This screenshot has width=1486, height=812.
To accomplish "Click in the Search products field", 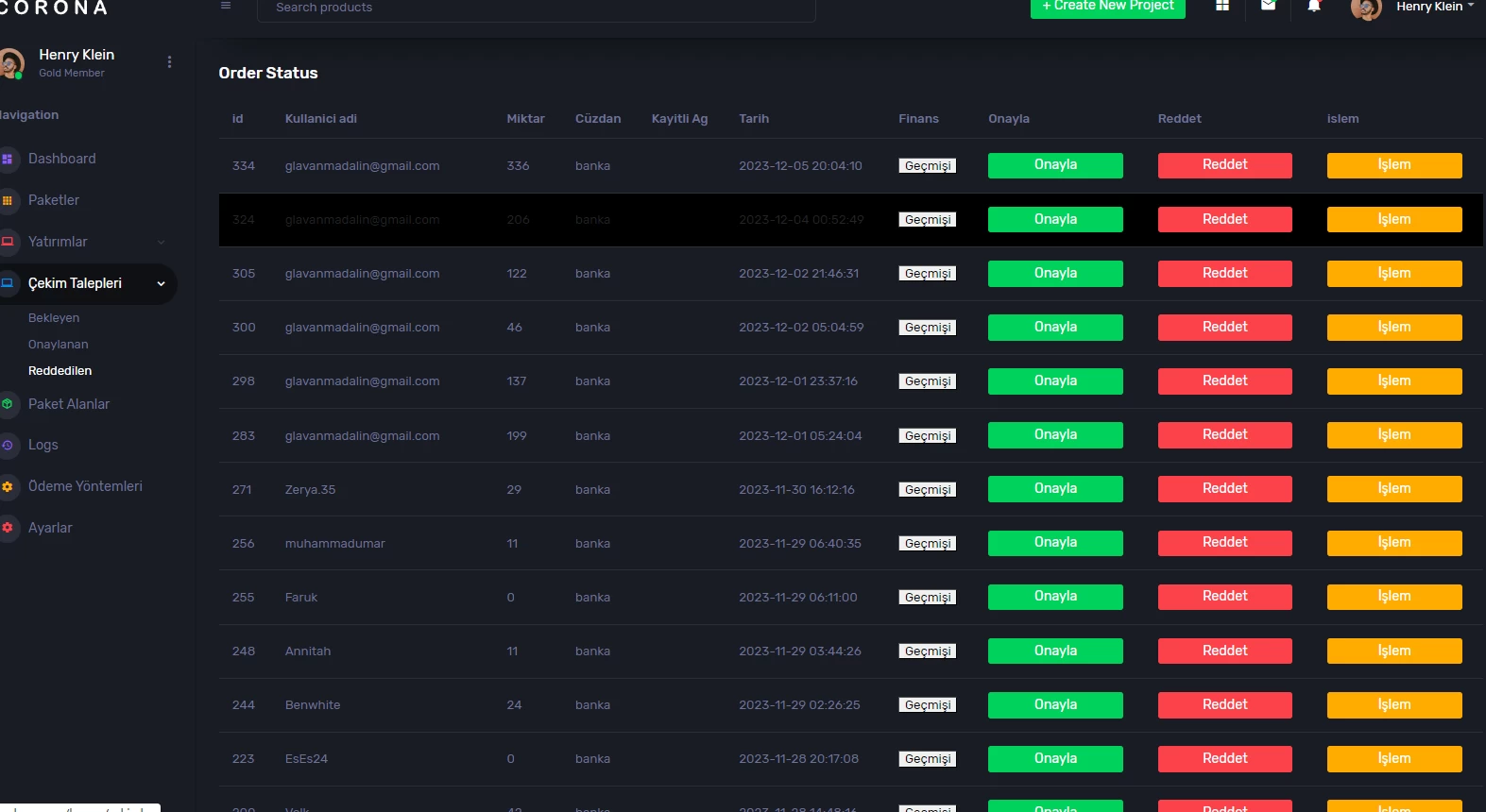I will [x=536, y=8].
